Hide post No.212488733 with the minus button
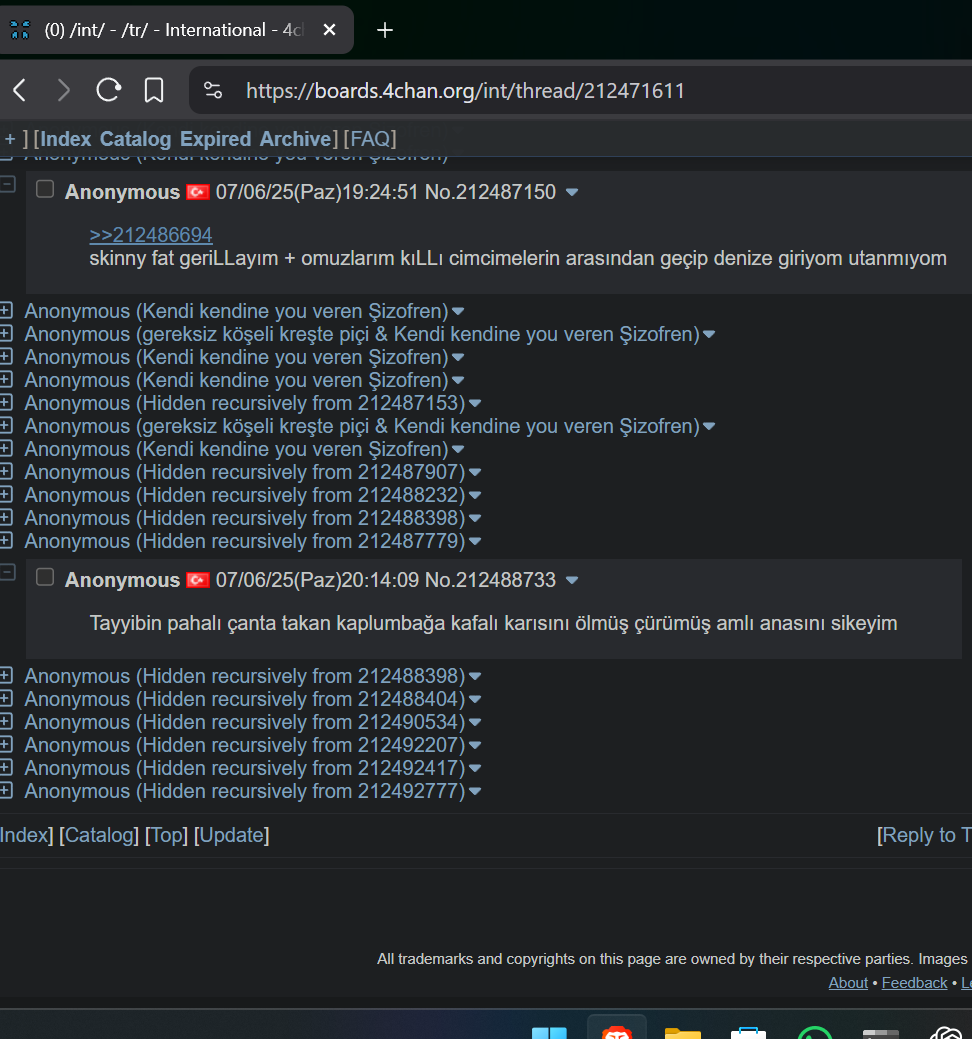The image size is (972, 1039). coord(7,573)
